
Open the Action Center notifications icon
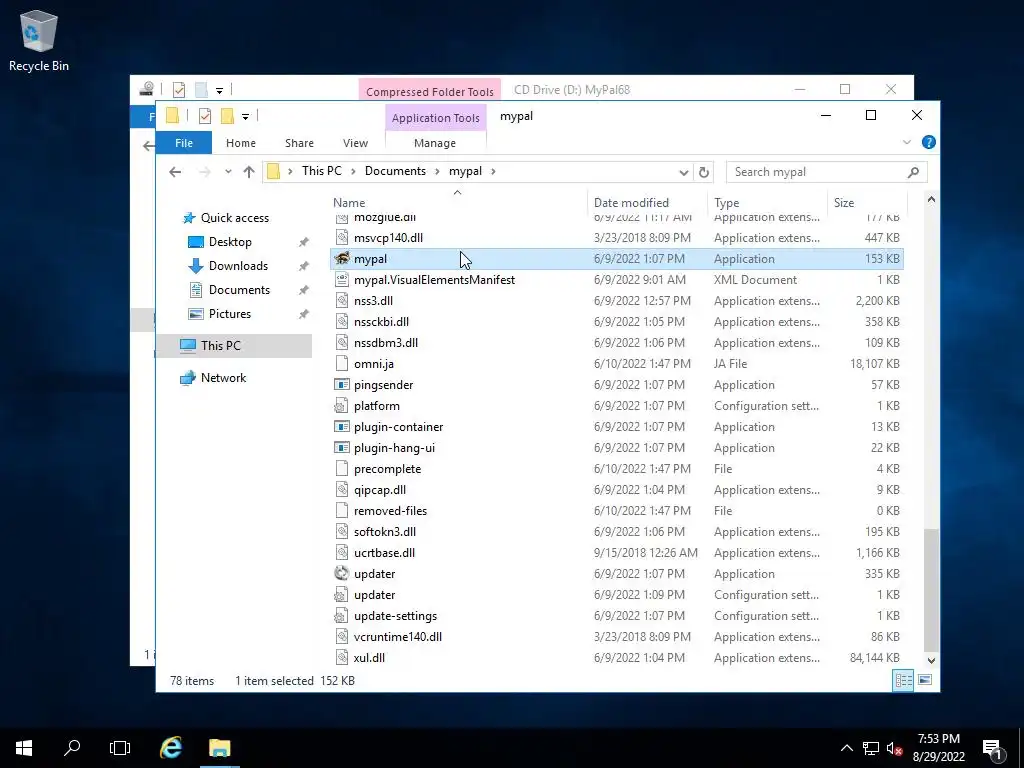coord(993,748)
